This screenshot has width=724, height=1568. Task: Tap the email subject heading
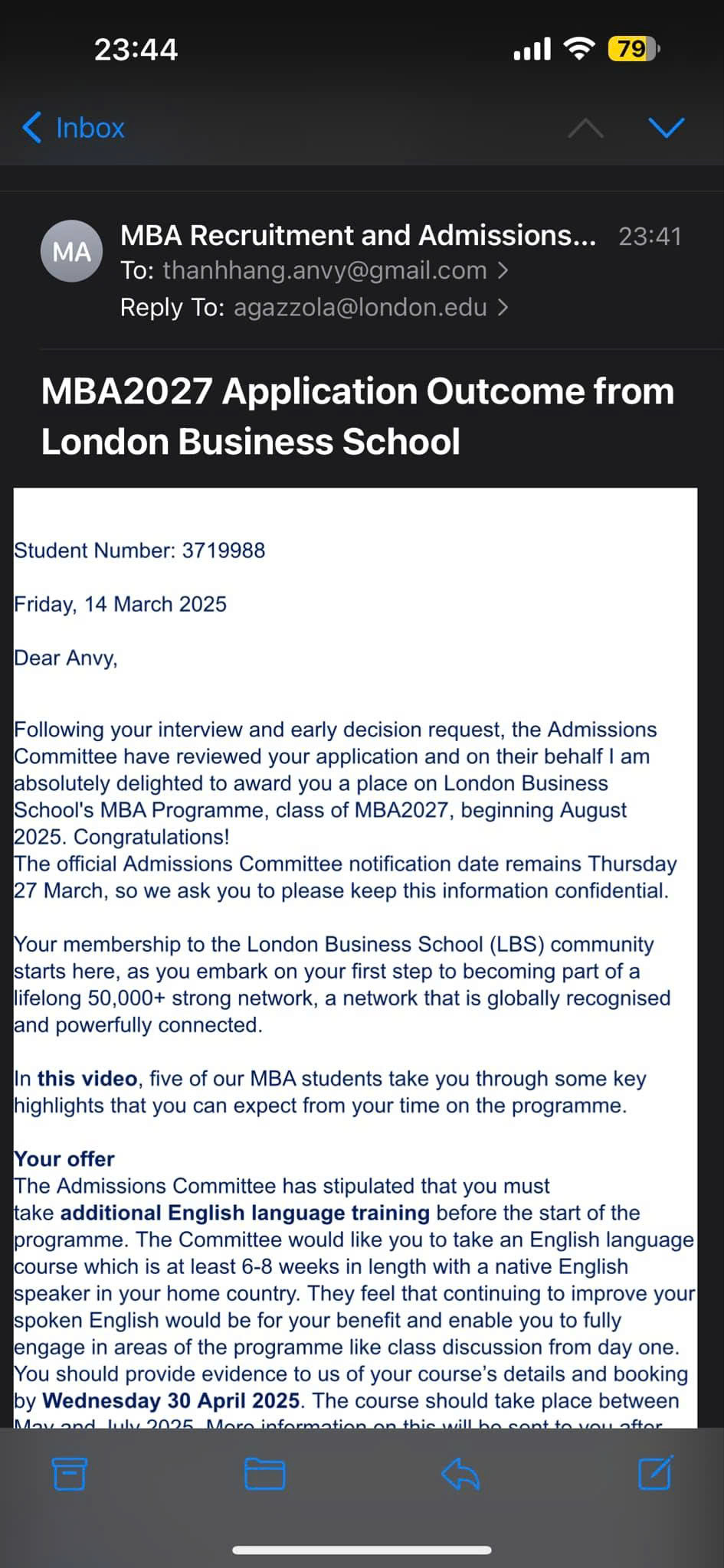click(x=358, y=416)
